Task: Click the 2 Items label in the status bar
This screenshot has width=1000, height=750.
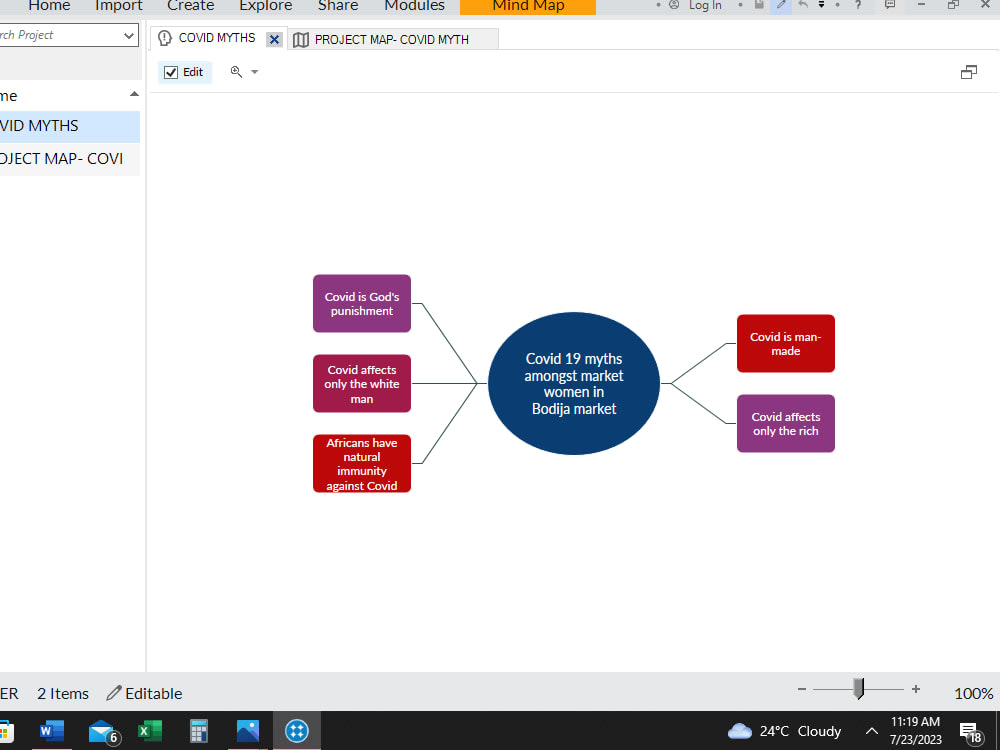Action: point(62,693)
